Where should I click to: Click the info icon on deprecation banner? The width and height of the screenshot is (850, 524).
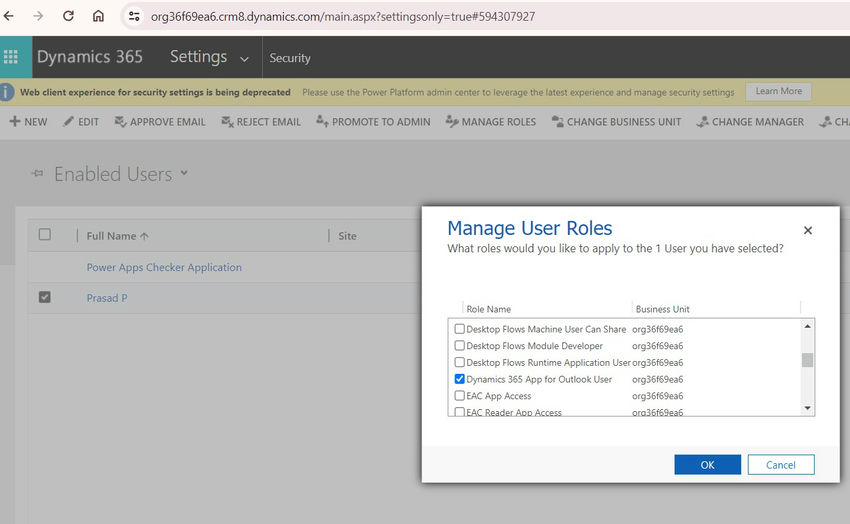click(x=7, y=92)
